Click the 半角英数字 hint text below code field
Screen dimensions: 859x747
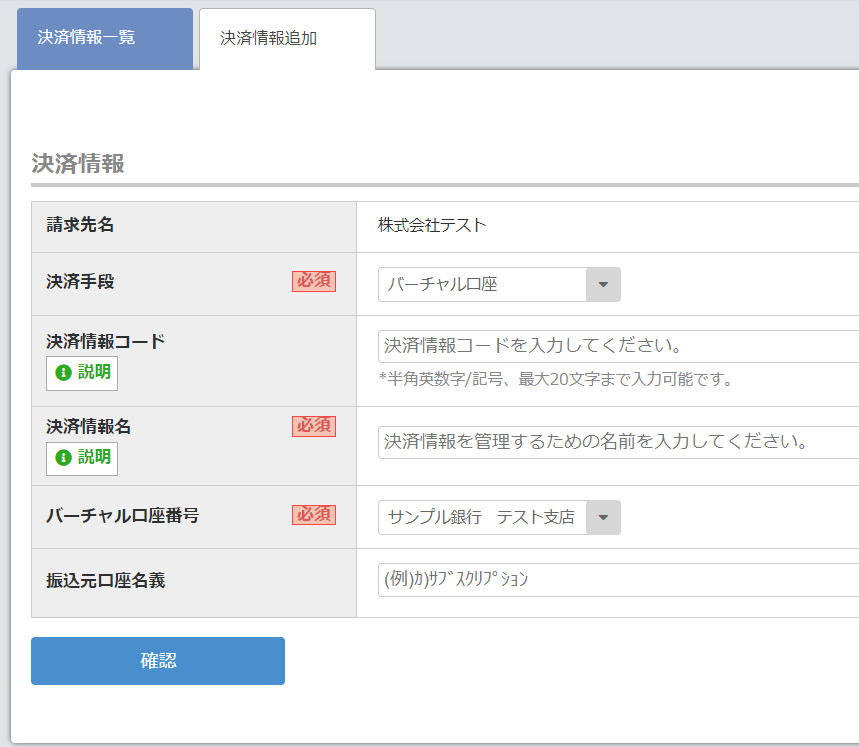click(x=556, y=378)
